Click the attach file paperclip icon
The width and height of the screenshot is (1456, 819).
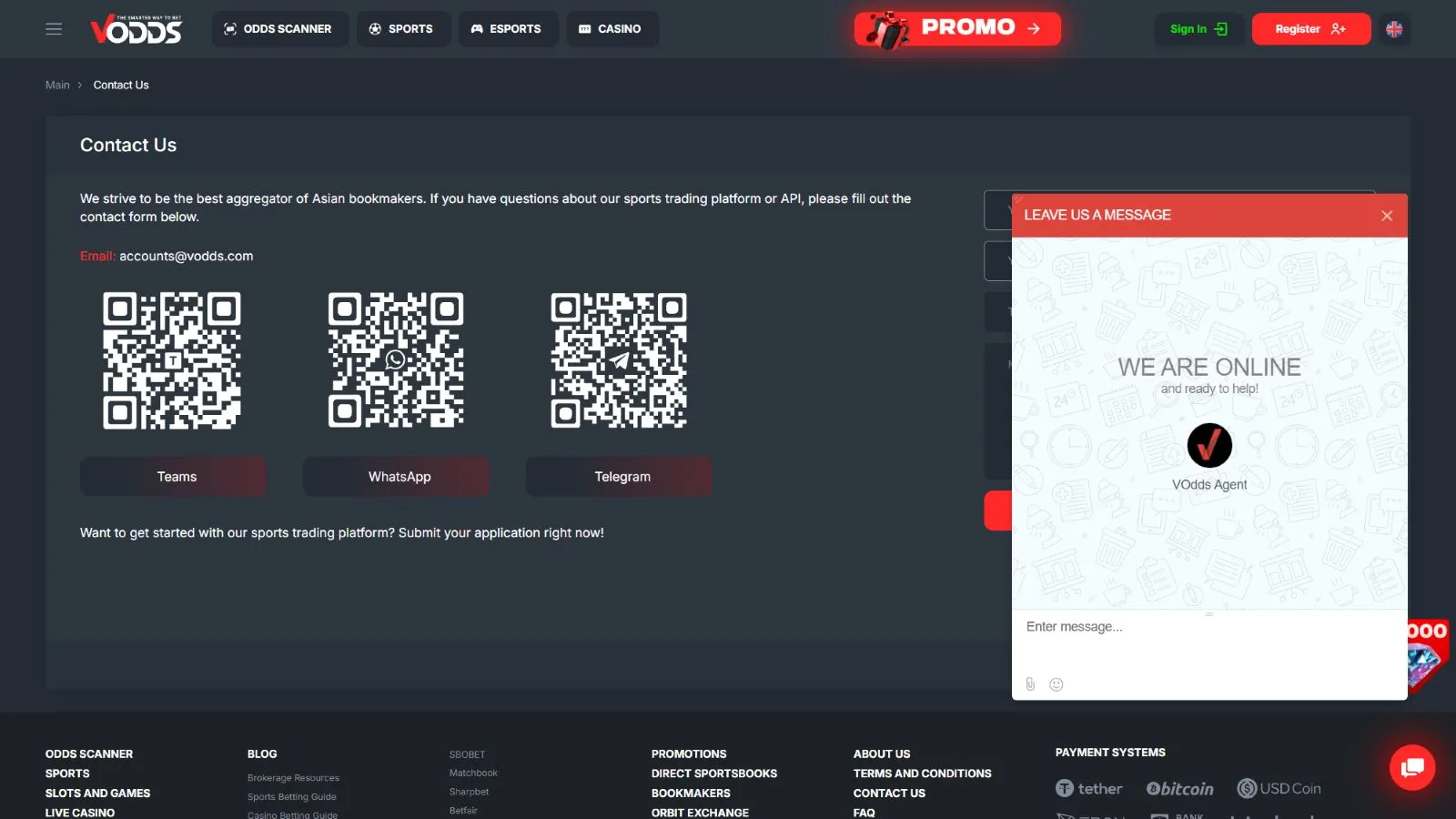[1030, 684]
